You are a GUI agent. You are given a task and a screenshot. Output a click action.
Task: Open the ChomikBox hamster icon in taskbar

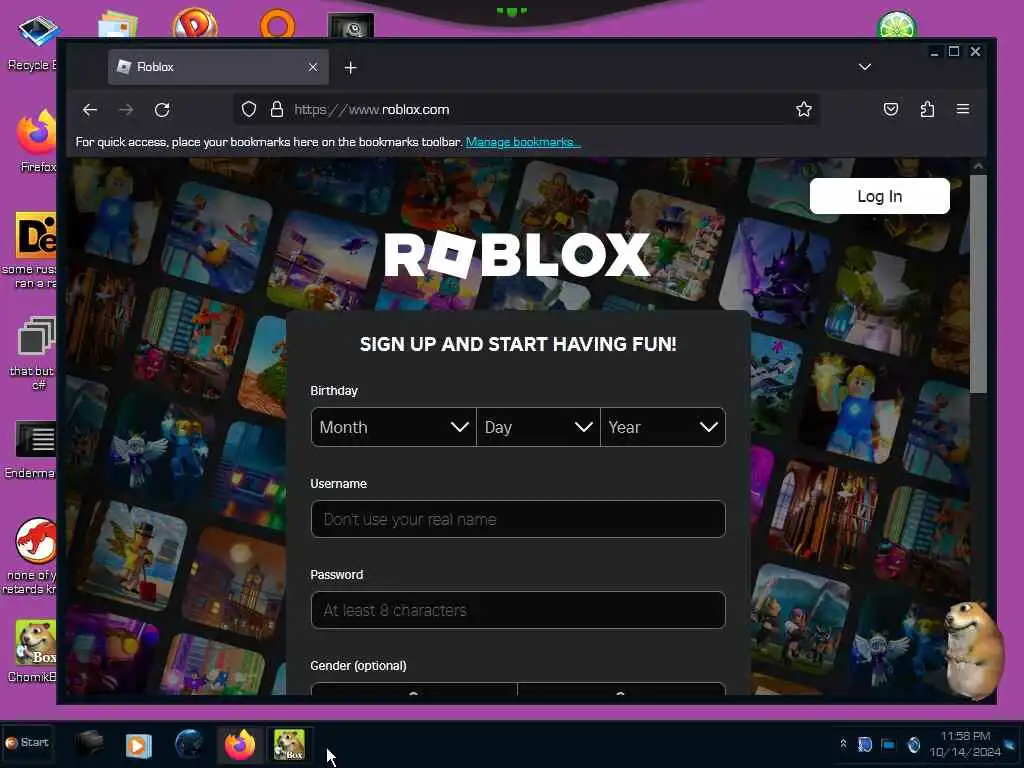point(289,744)
